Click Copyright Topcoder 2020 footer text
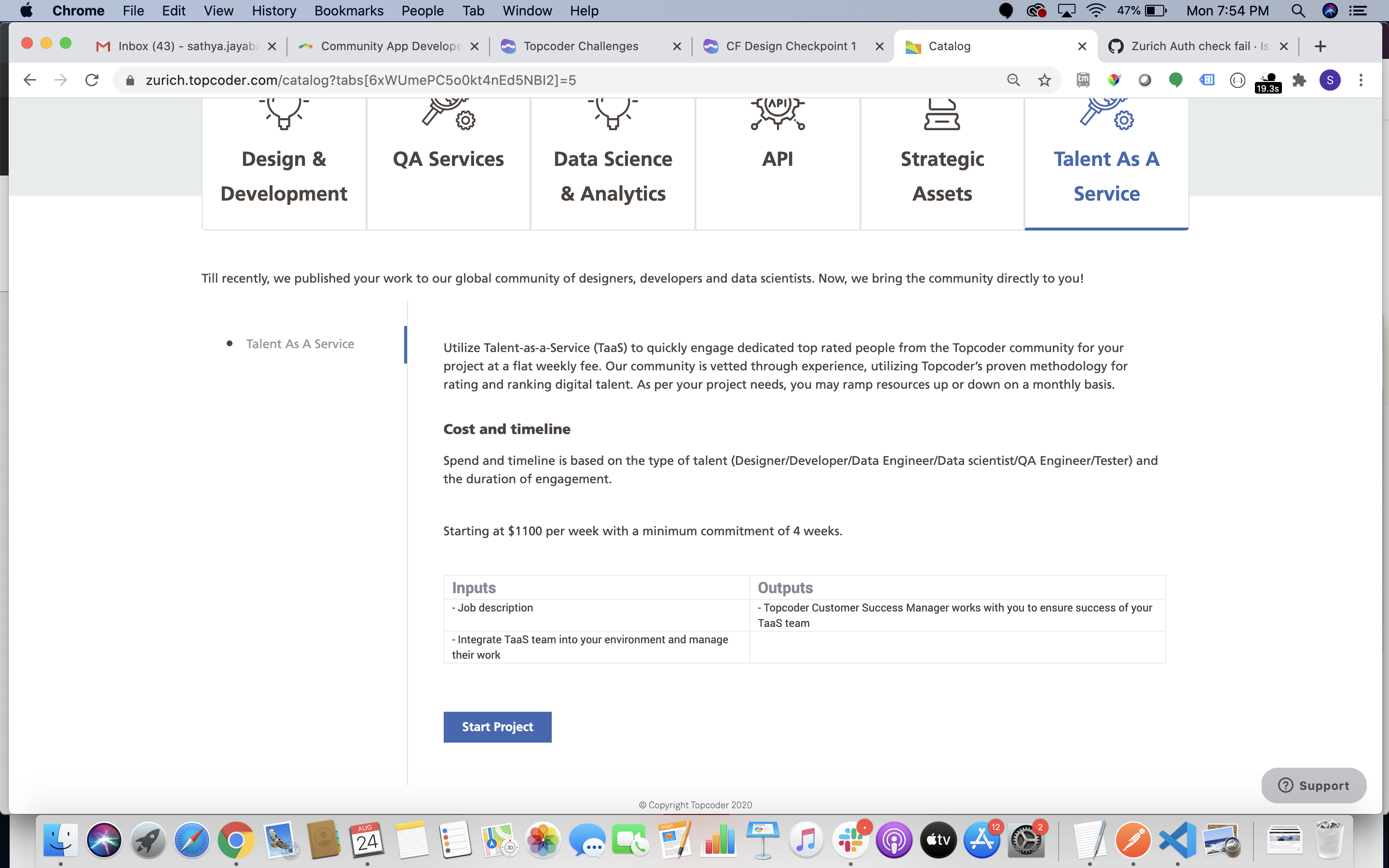 pyautogui.click(x=695, y=805)
